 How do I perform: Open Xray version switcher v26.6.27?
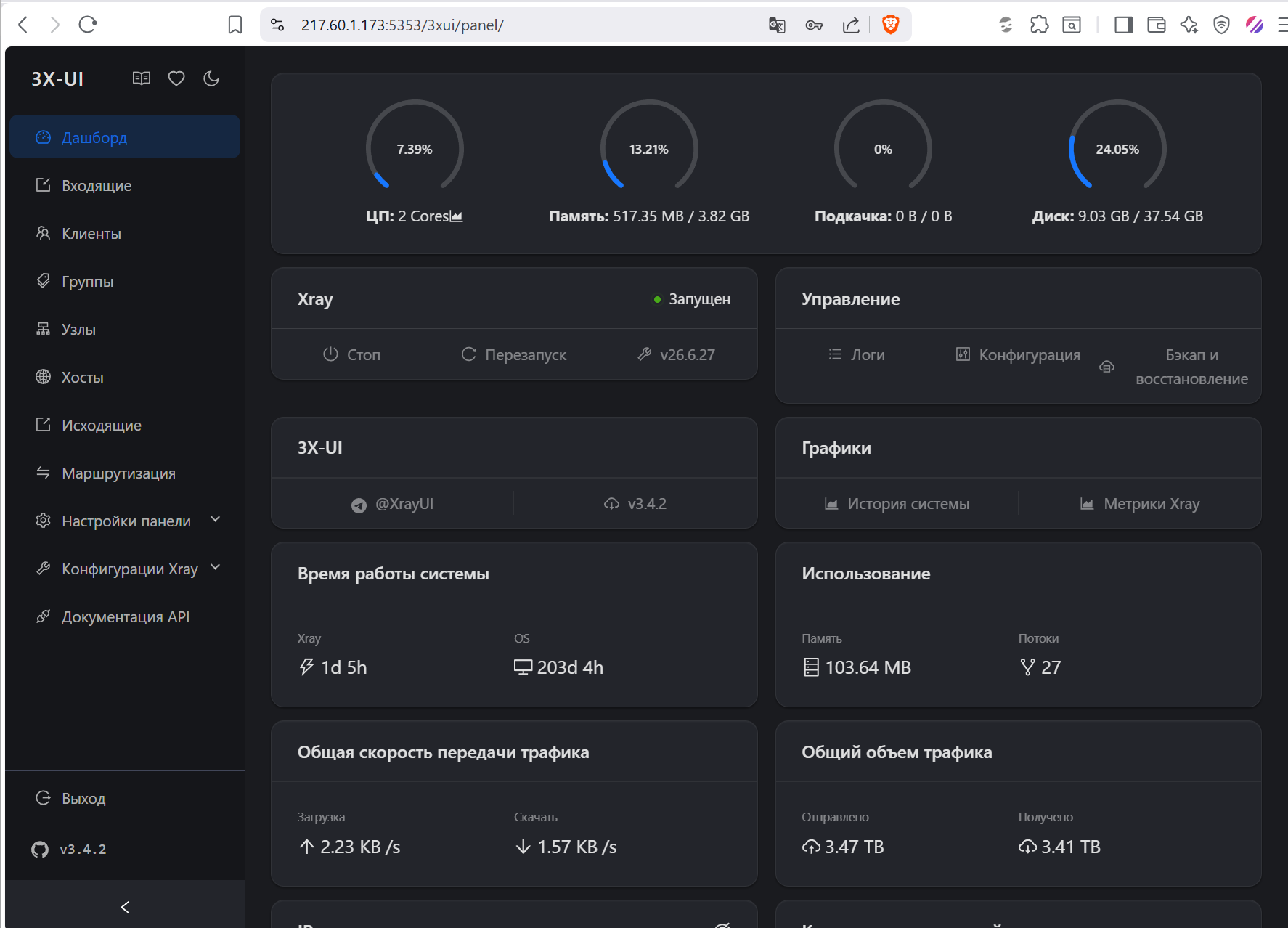tap(676, 354)
